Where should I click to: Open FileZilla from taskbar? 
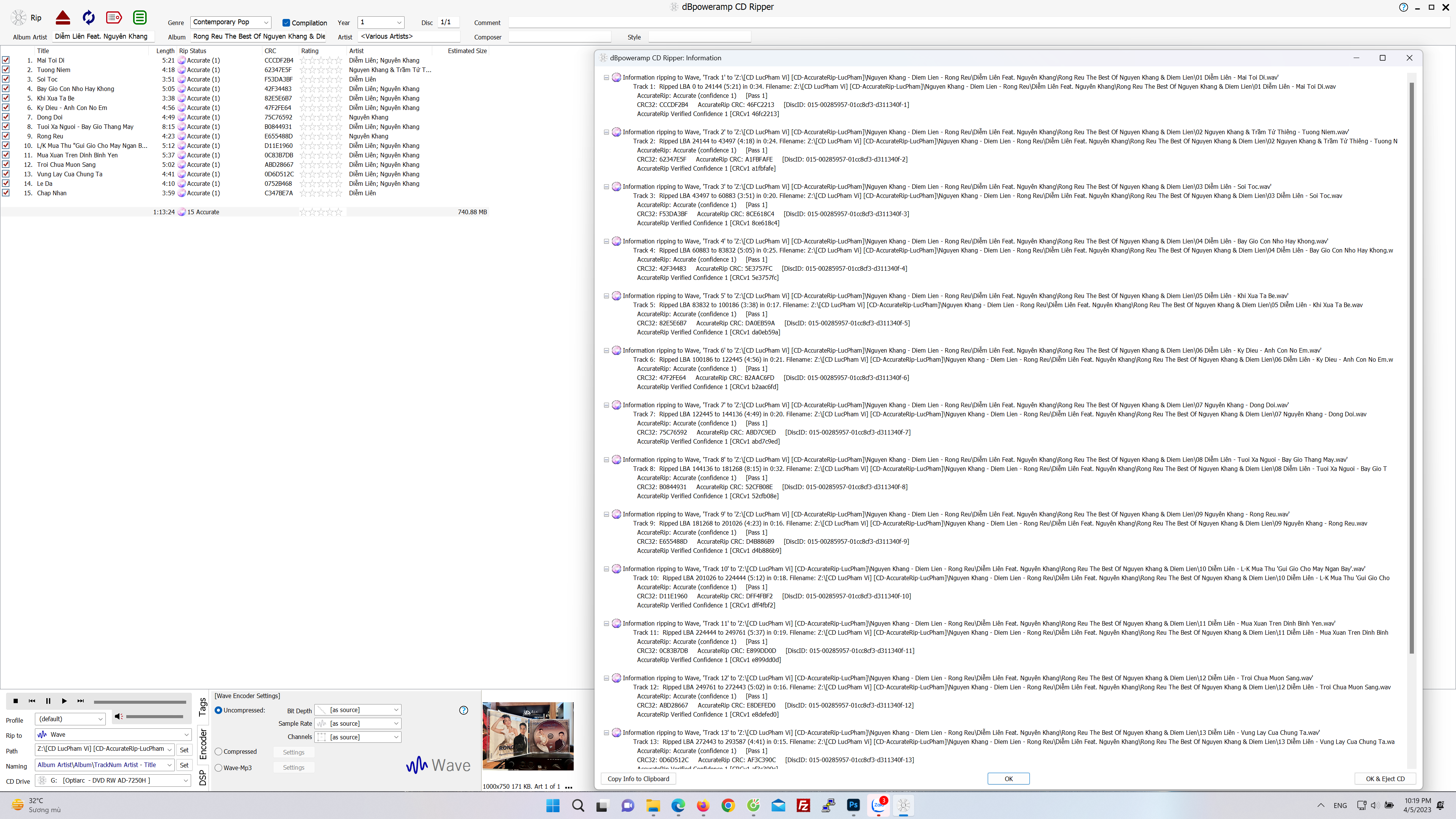803,805
